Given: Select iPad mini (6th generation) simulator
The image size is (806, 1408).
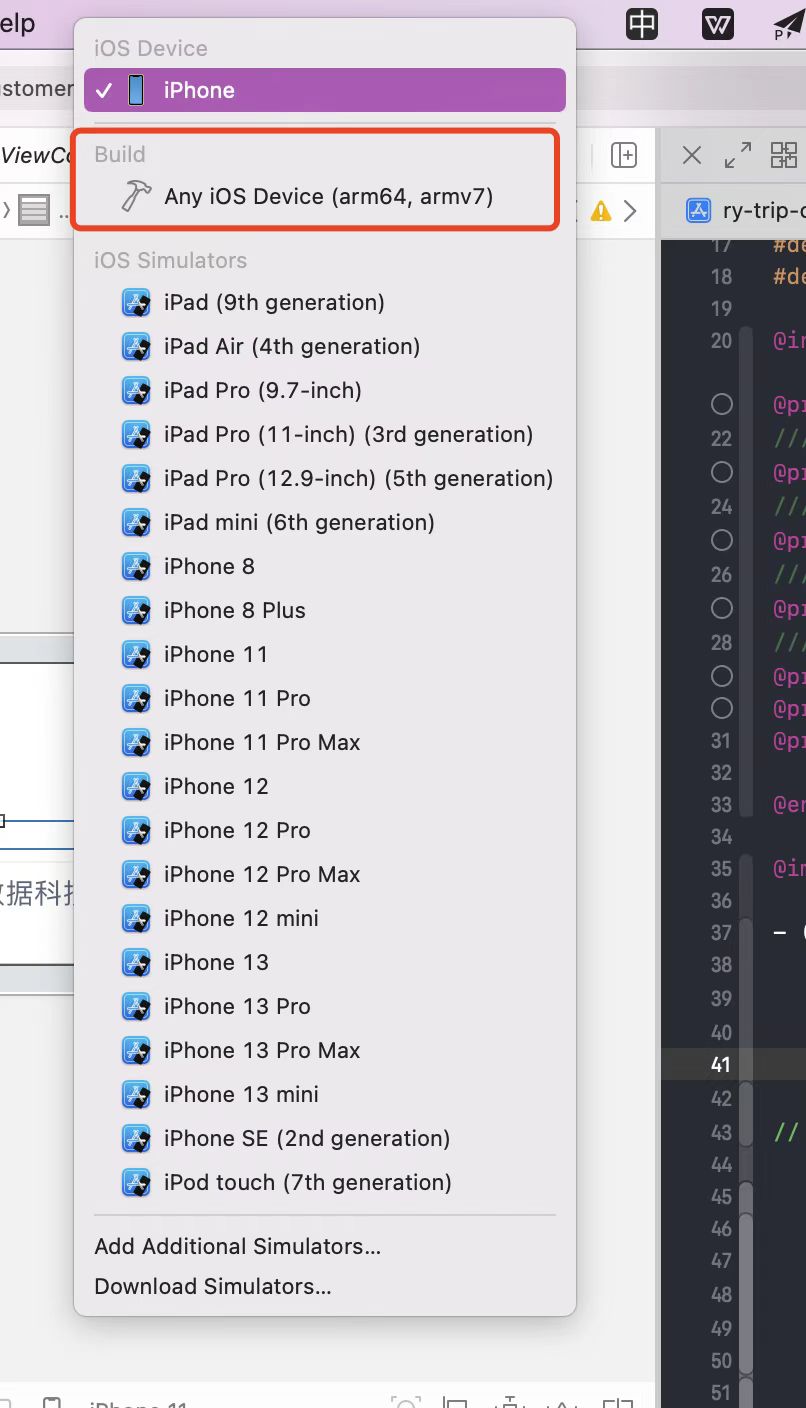Looking at the screenshot, I should click(x=325, y=522).
